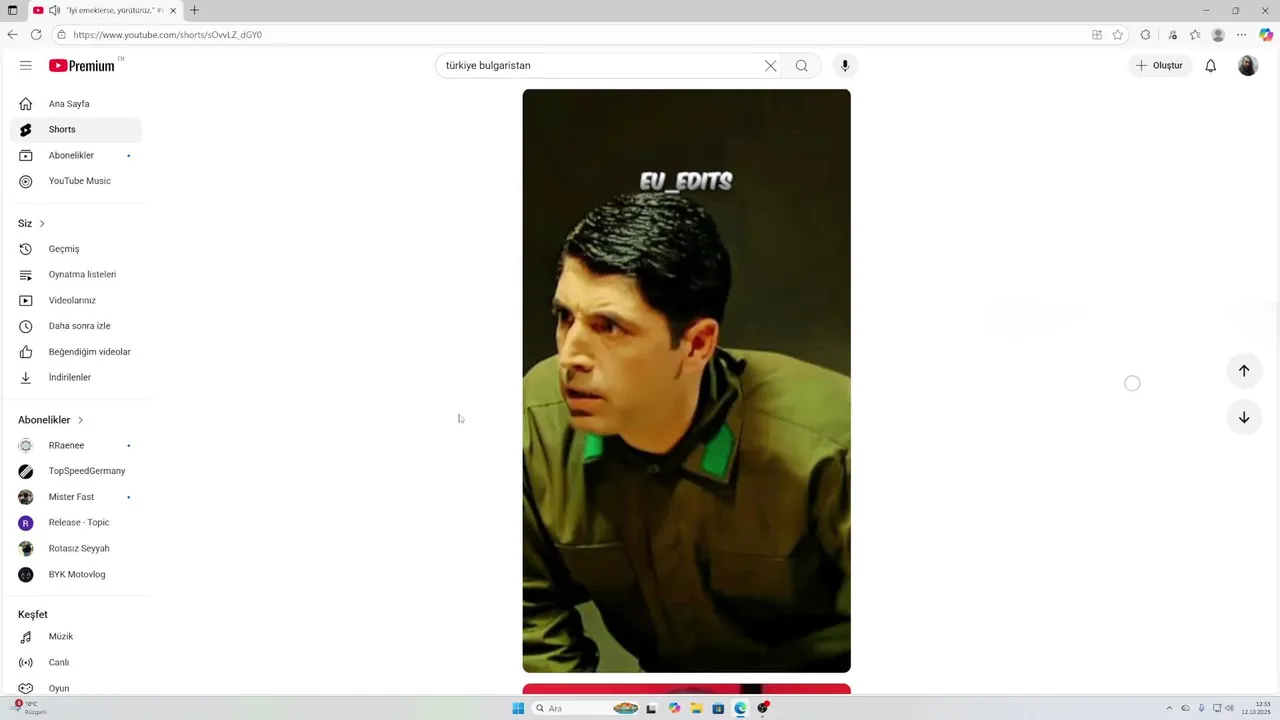Expand the Abonelikler section header chevron
1280x720 pixels.
81,420
